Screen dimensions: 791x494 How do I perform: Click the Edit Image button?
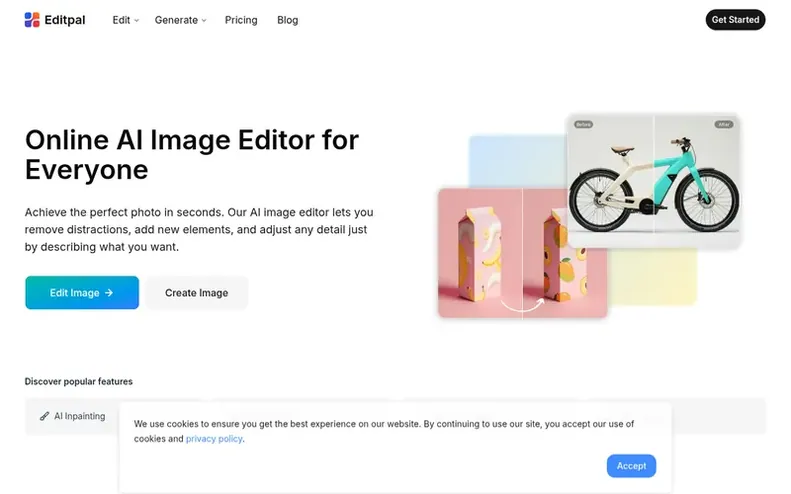(82, 293)
